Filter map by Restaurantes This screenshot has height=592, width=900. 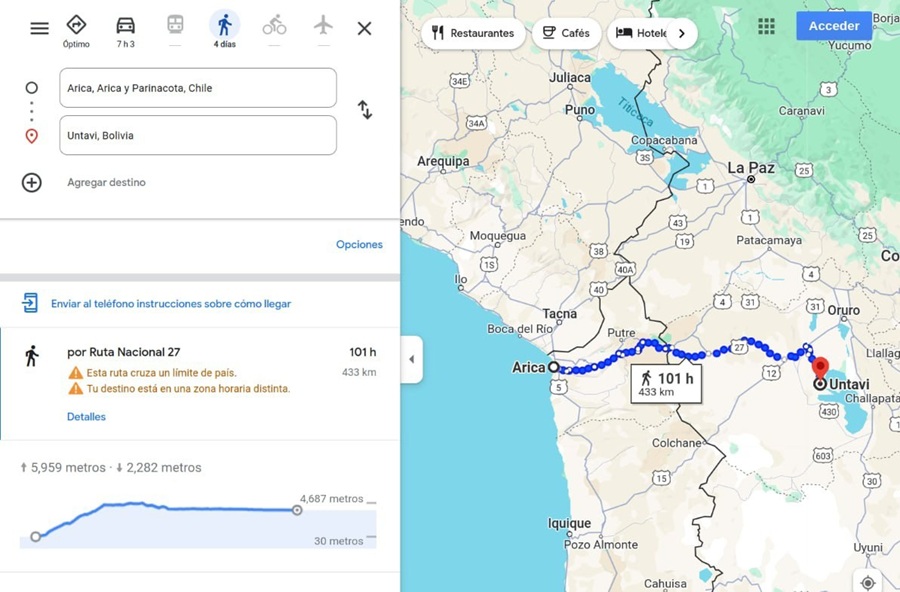click(473, 33)
